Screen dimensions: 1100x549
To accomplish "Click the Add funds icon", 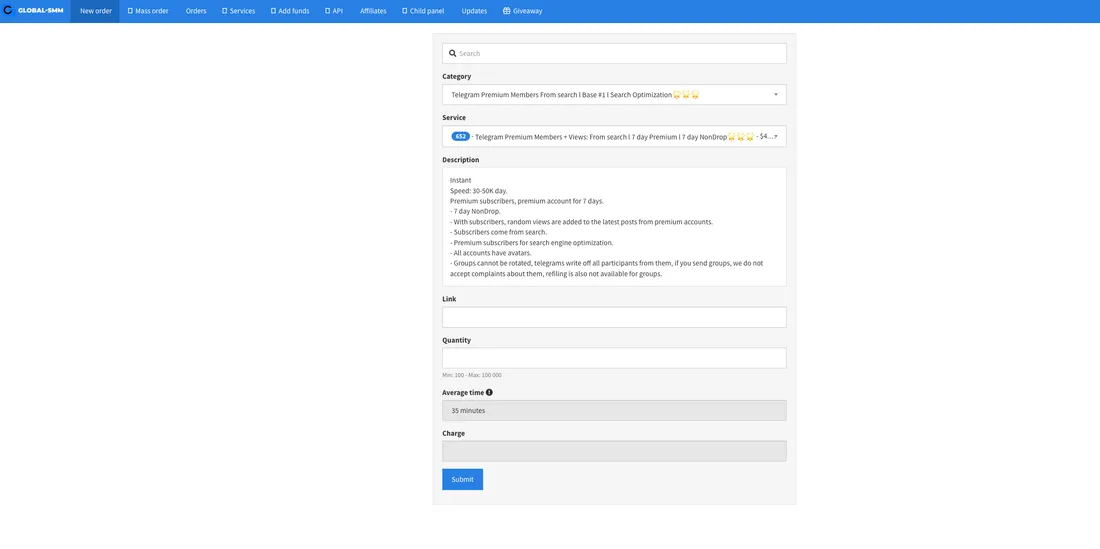I will click(273, 11).
